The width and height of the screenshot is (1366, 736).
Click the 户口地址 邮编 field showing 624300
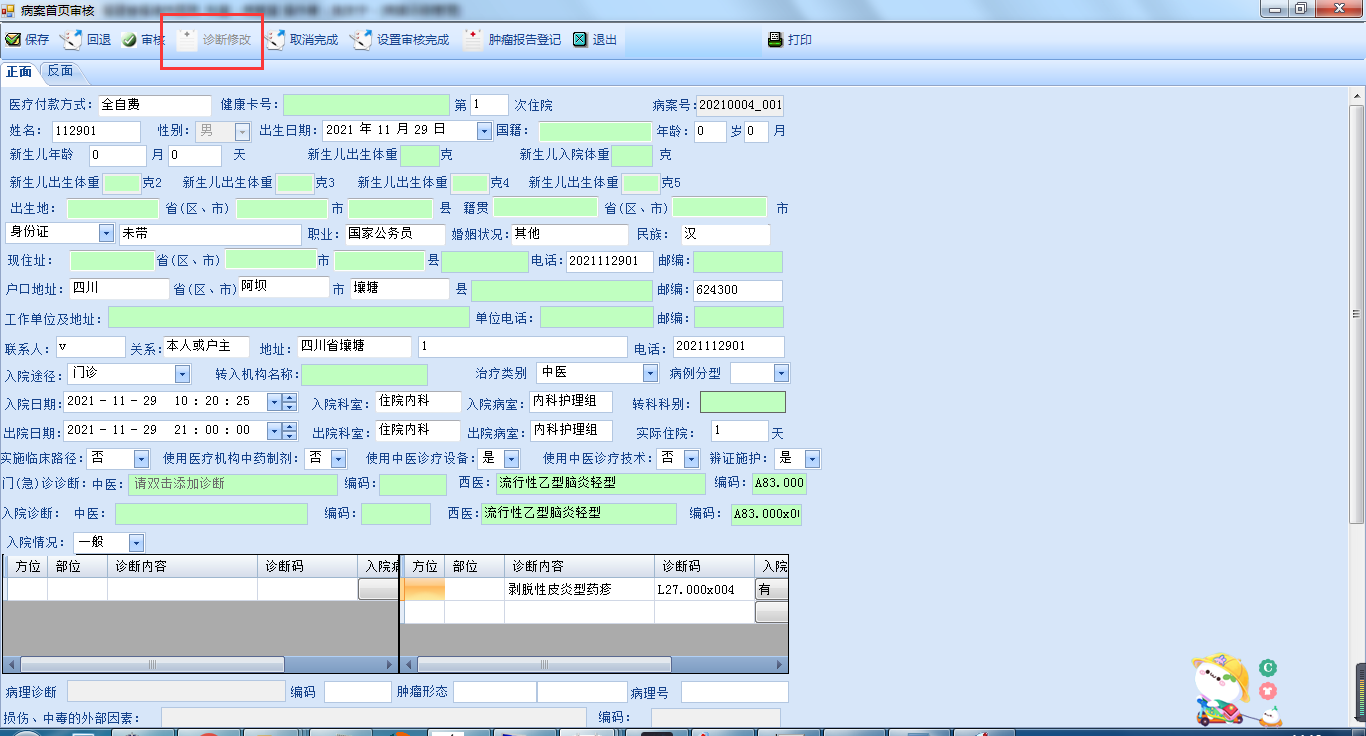[738, 289]
